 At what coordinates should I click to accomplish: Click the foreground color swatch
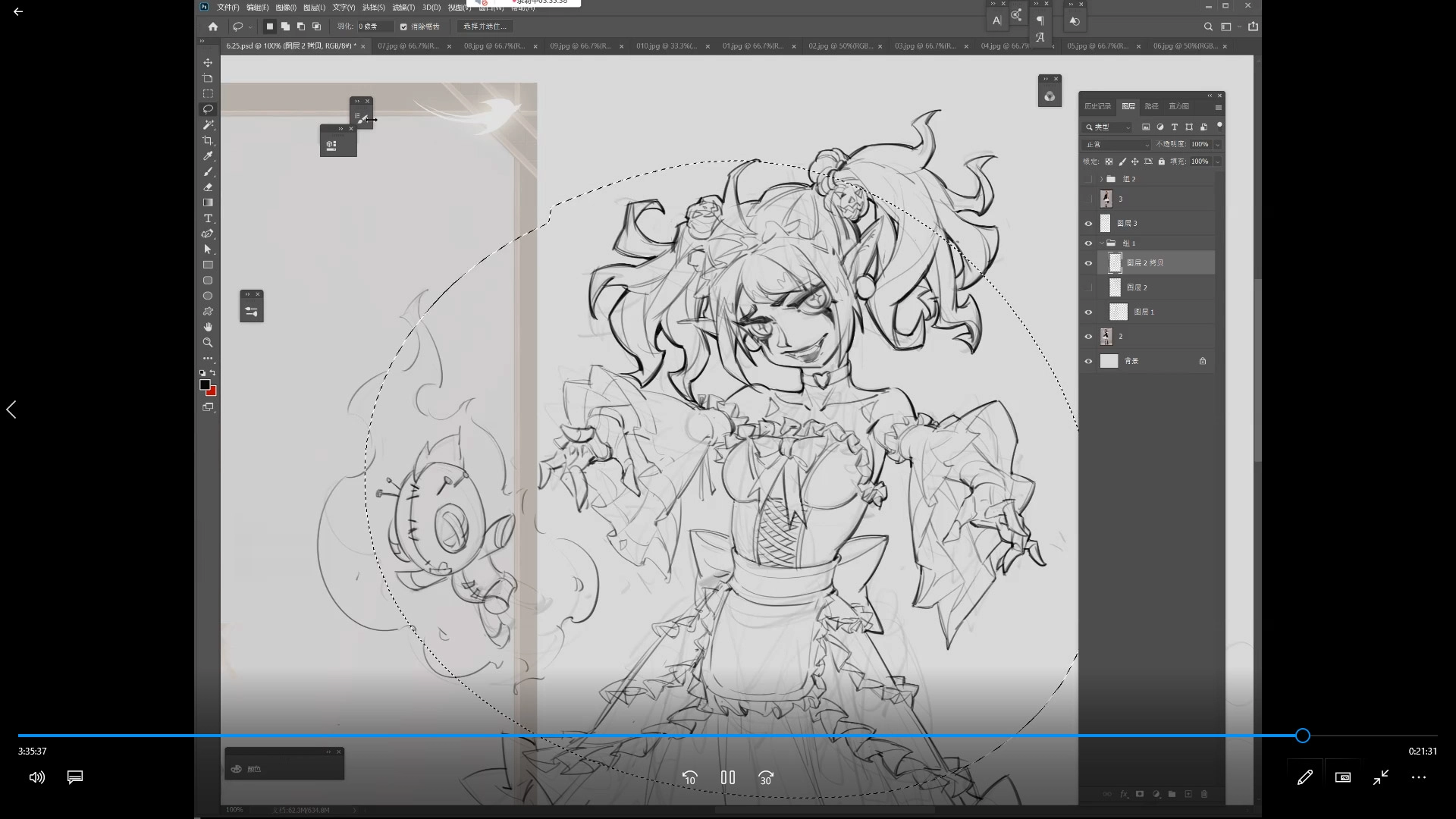point(204,385)
